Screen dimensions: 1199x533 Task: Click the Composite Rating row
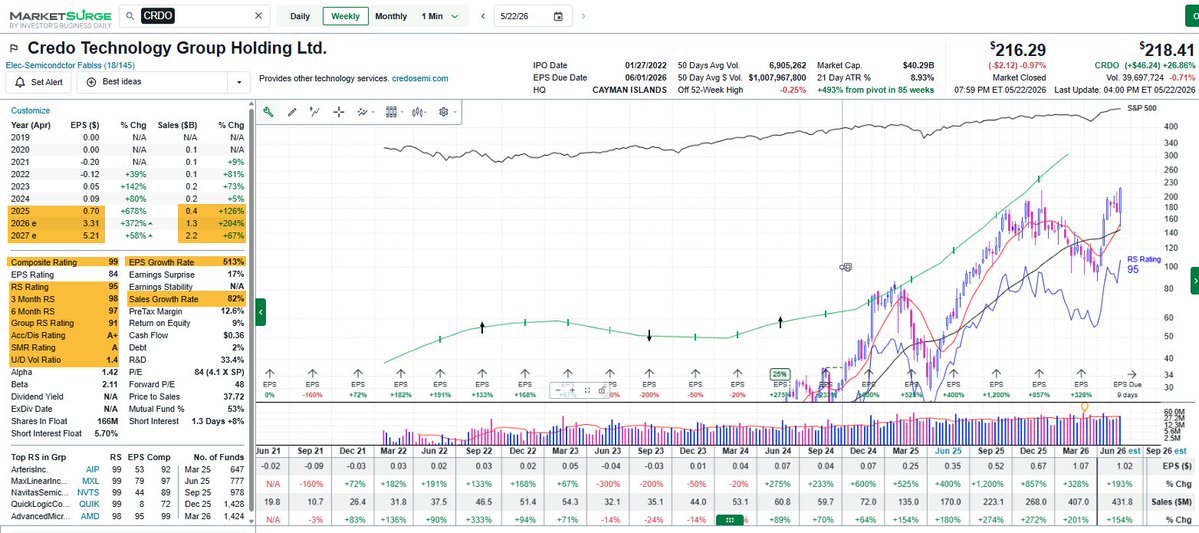(63, 262)
